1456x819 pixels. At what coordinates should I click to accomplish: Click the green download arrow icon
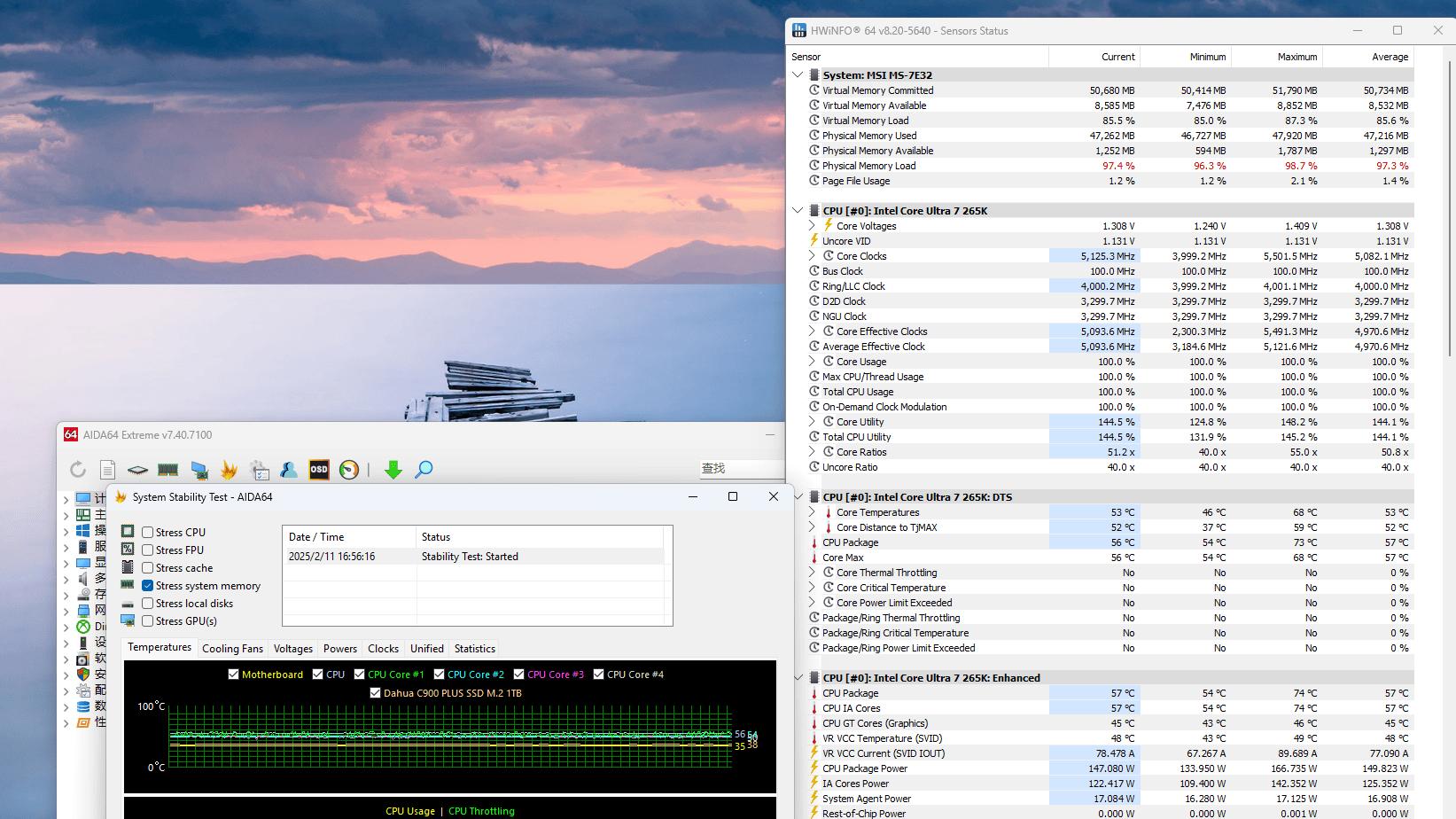pos(393,470)
